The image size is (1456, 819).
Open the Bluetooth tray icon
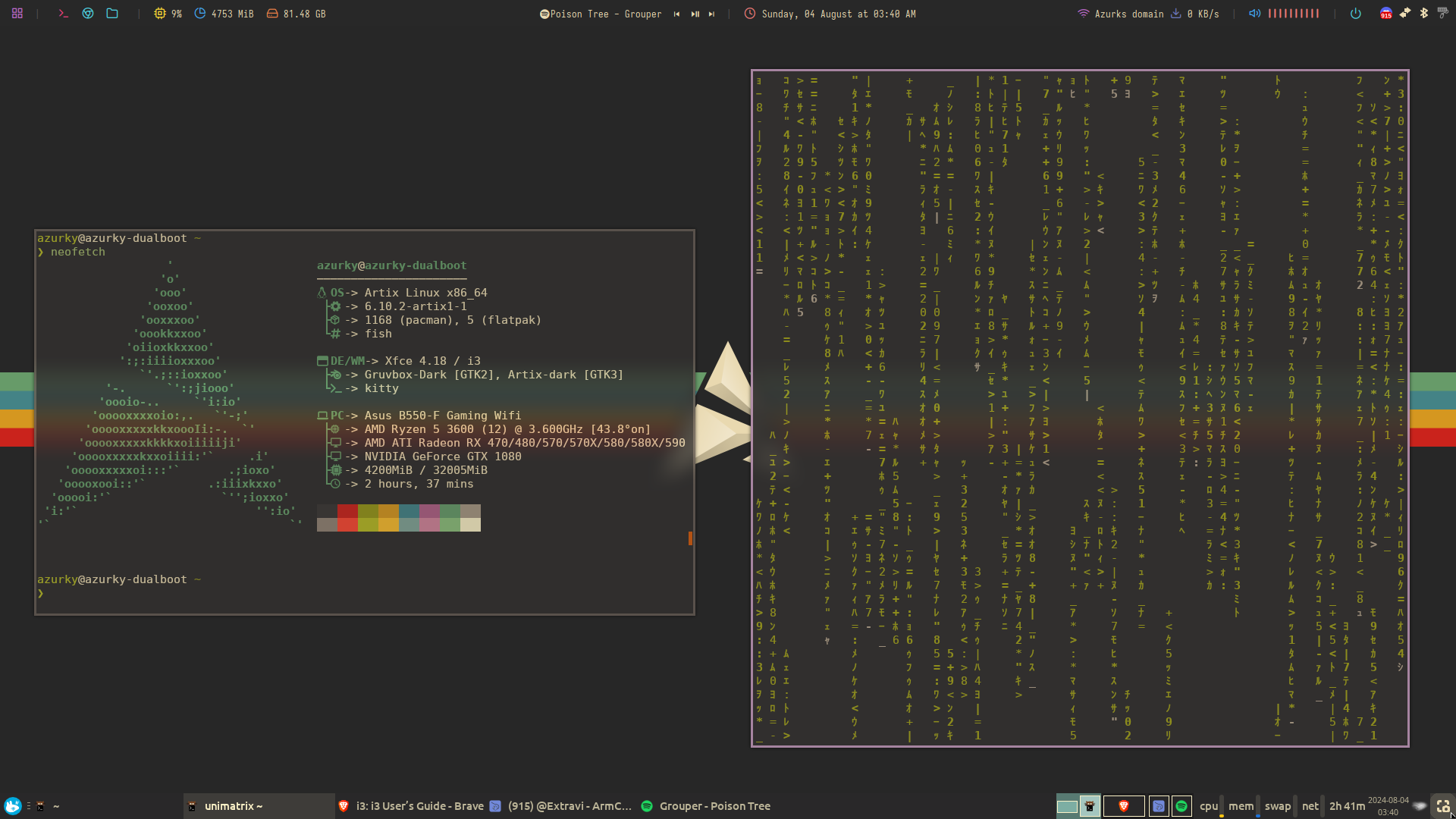tap(1424, 13)
